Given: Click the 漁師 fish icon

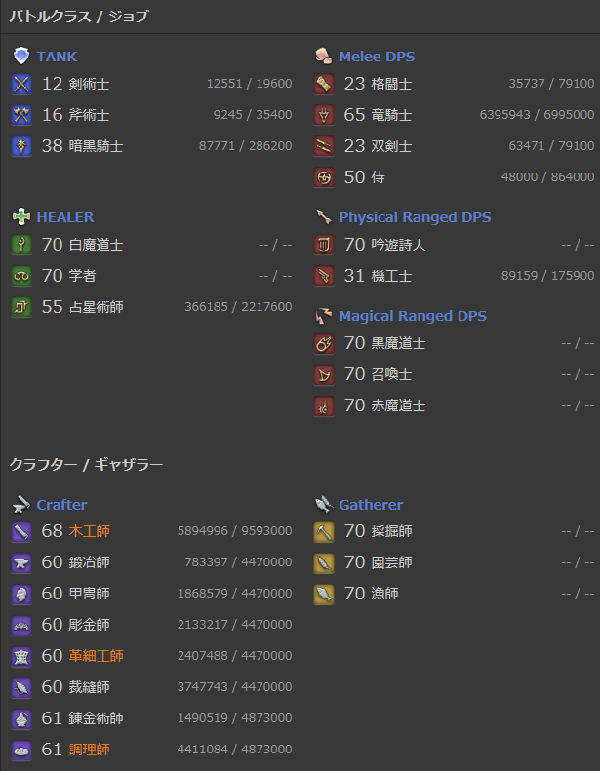Looking at the screenshot, I should click(x=324, y=593).
